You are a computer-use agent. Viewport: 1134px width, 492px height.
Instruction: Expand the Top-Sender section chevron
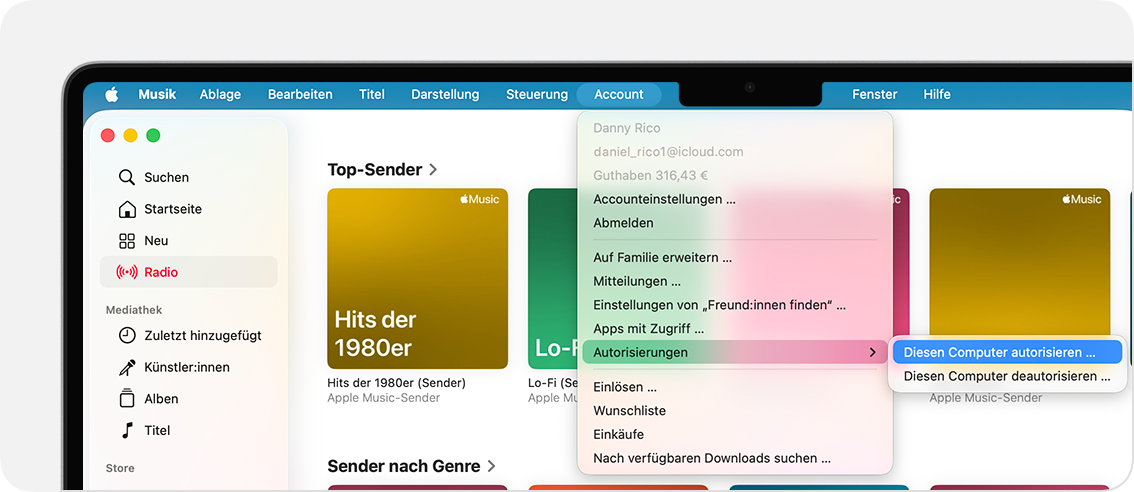(433, 169)
